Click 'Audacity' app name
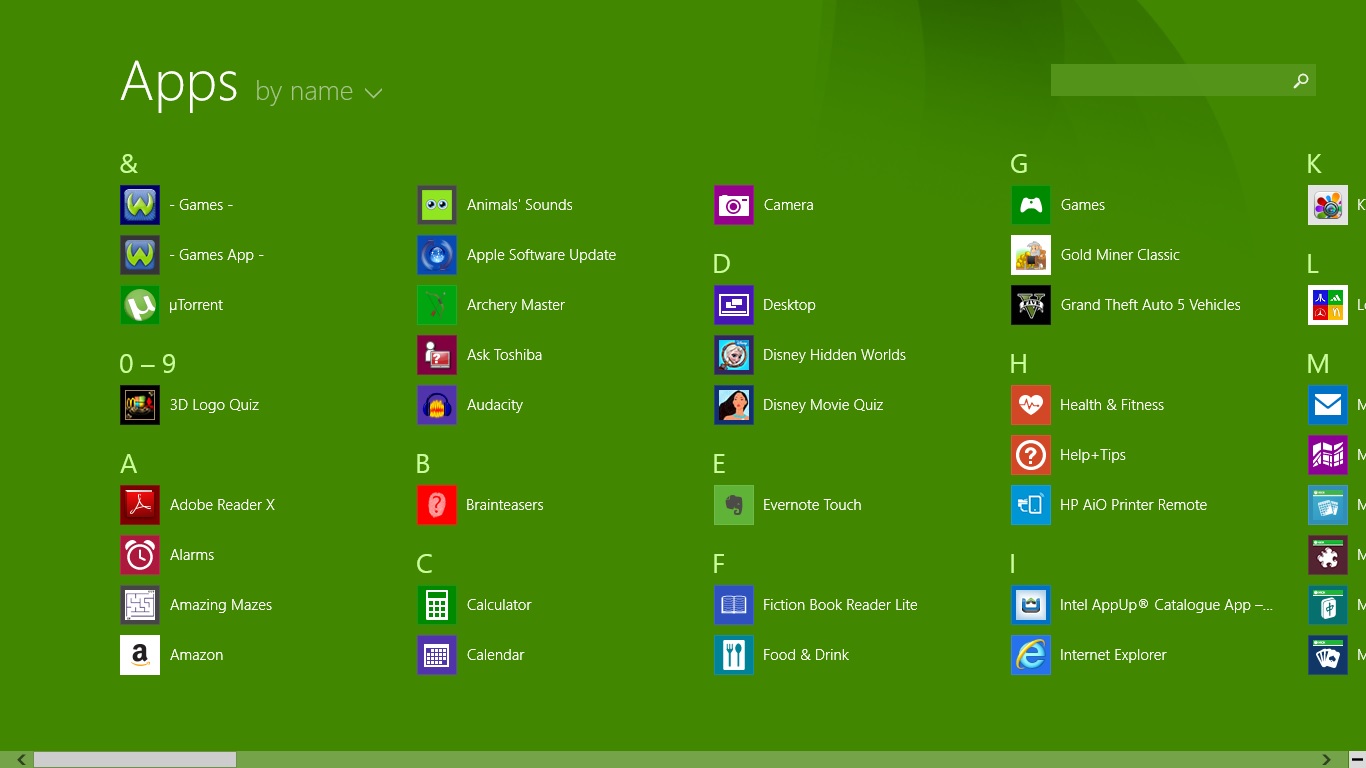1366x768 pixels. point(495,405)
